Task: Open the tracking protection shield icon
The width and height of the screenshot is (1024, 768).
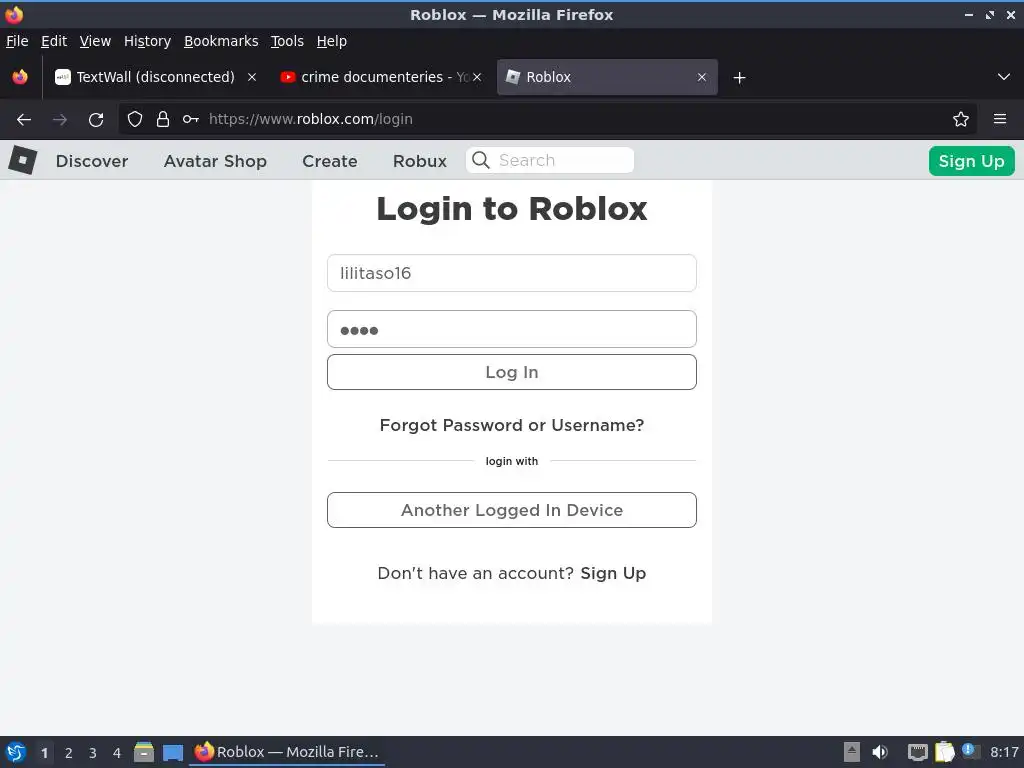Action: (135, 119)
